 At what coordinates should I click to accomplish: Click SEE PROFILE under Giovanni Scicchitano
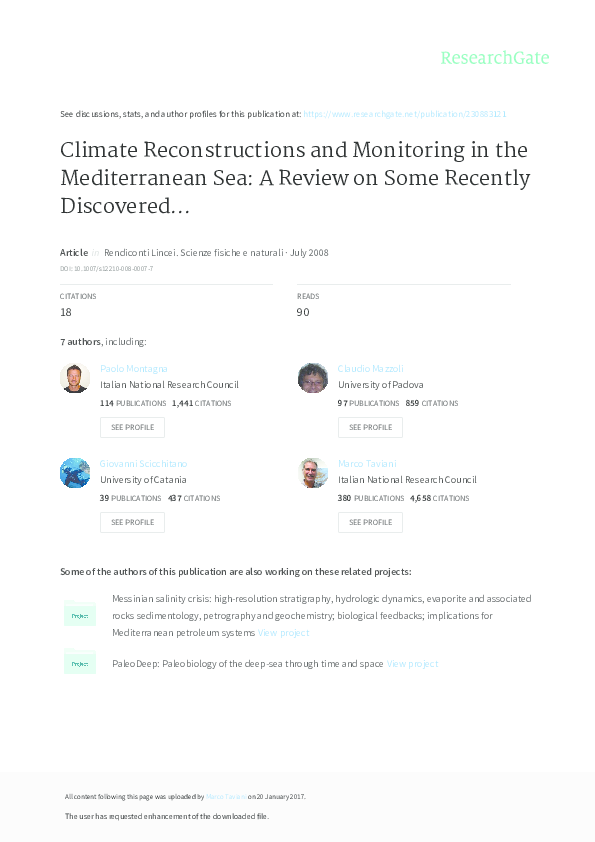[x=132, y=522]
